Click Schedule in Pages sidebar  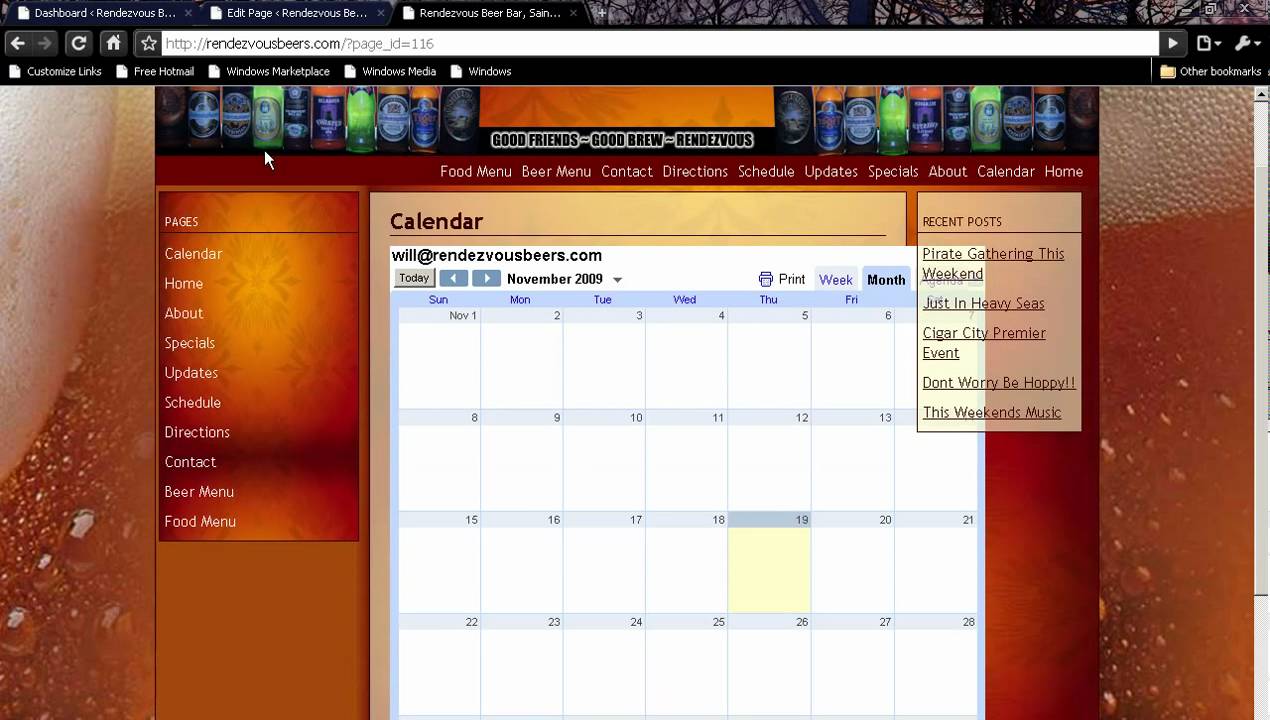pyautogui.click(x=193, y=403)
